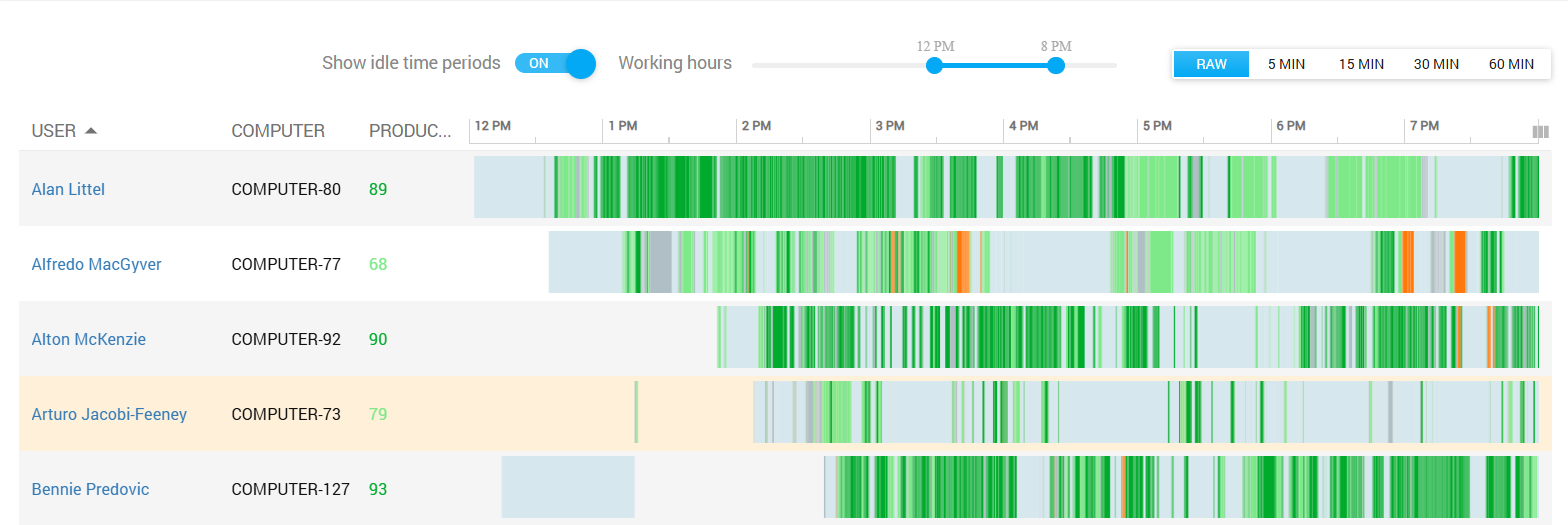Switch to 30 MIN interval view
This screenshot has width=1568, height=525.
pos(1436,64)
